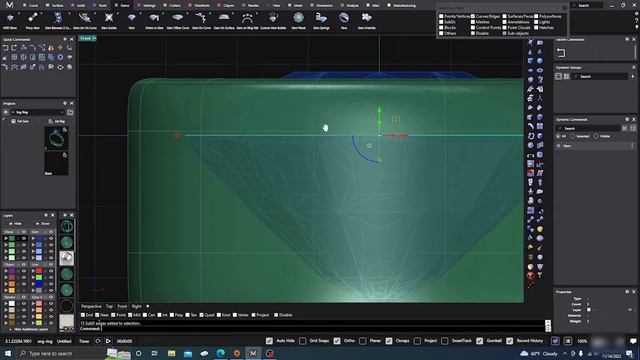Screen dimensions: 640x360
Task: Open the Transform ribbon tab
Action: (200, 5)
